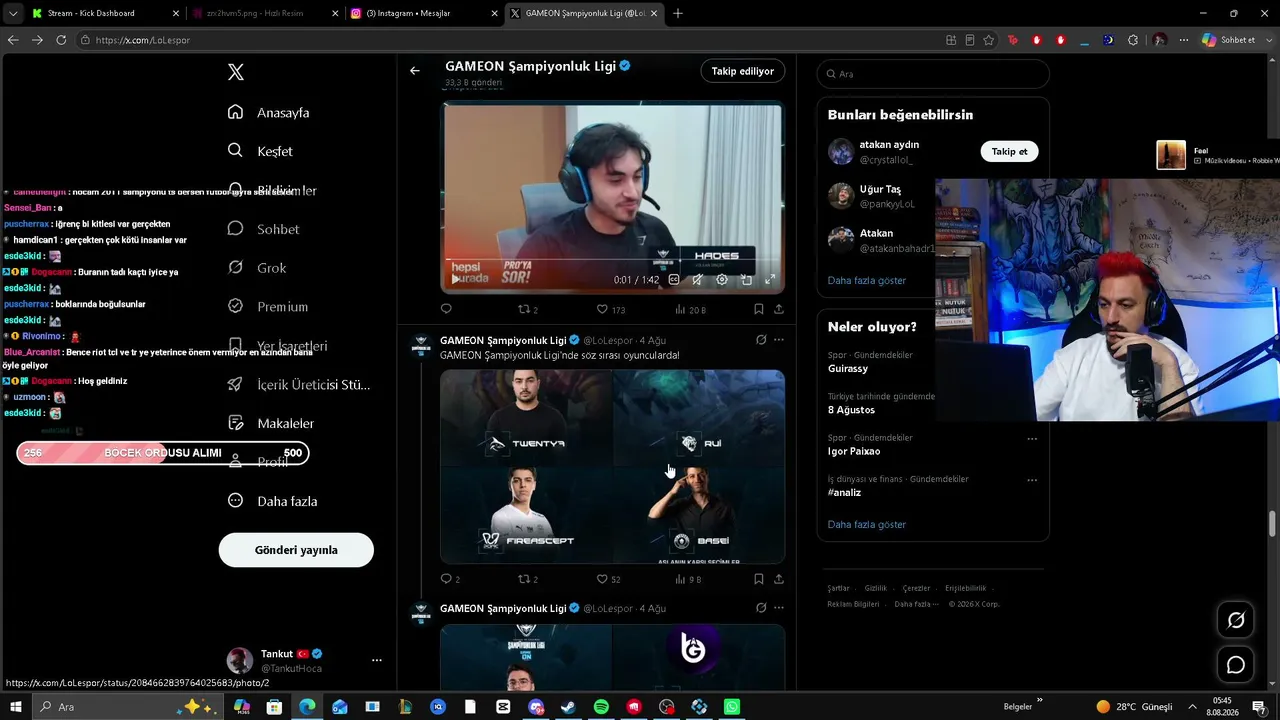Viewport: 1280px width, 720px height.
Task: Expand the browser tab search dropdown
Action: click(13, 13)
